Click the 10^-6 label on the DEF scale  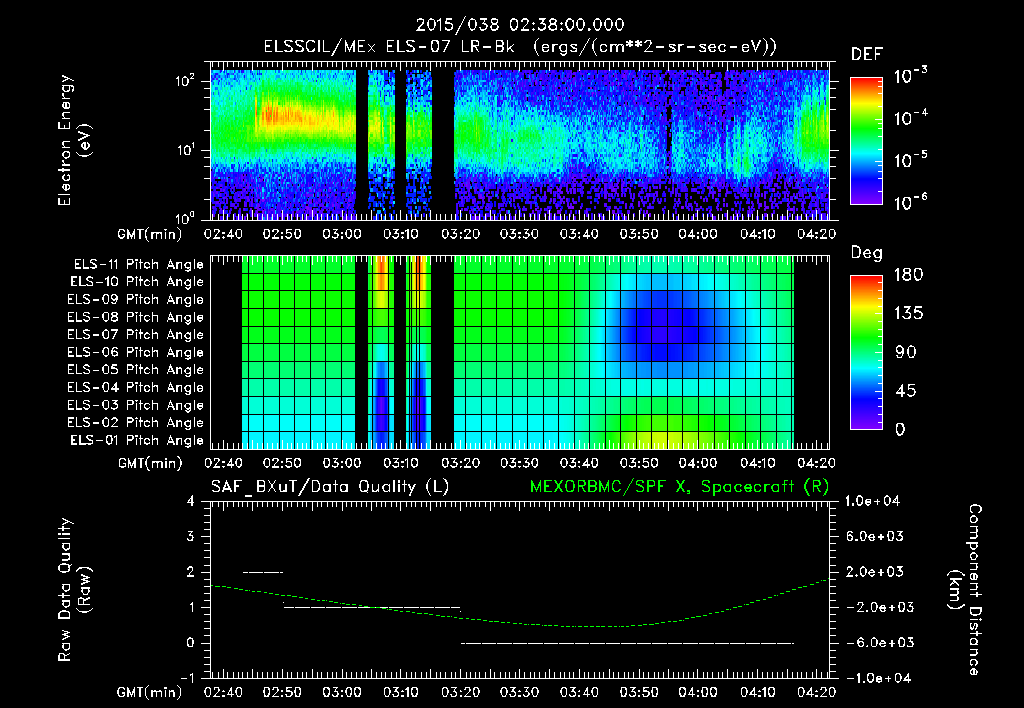point(910,202)
